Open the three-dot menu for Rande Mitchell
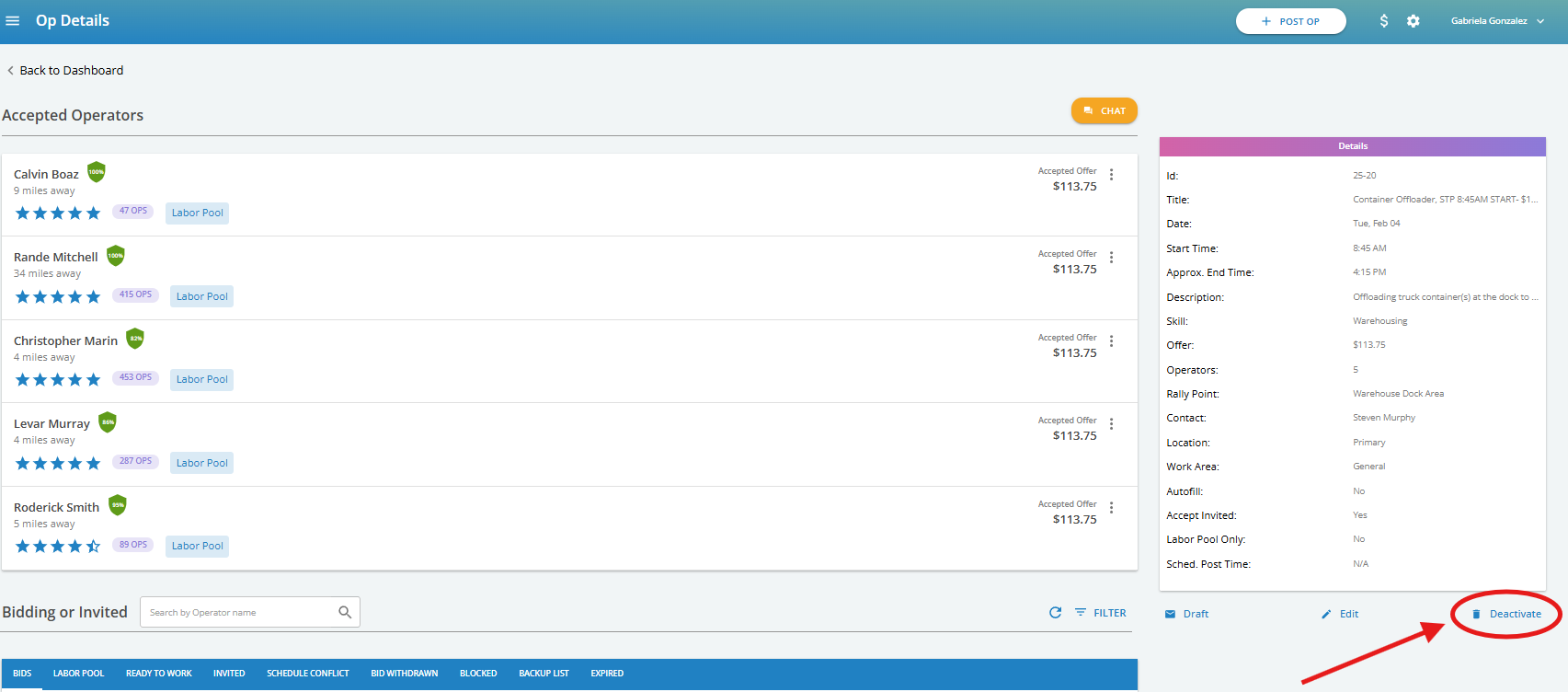 click(x=1112, y=258)
